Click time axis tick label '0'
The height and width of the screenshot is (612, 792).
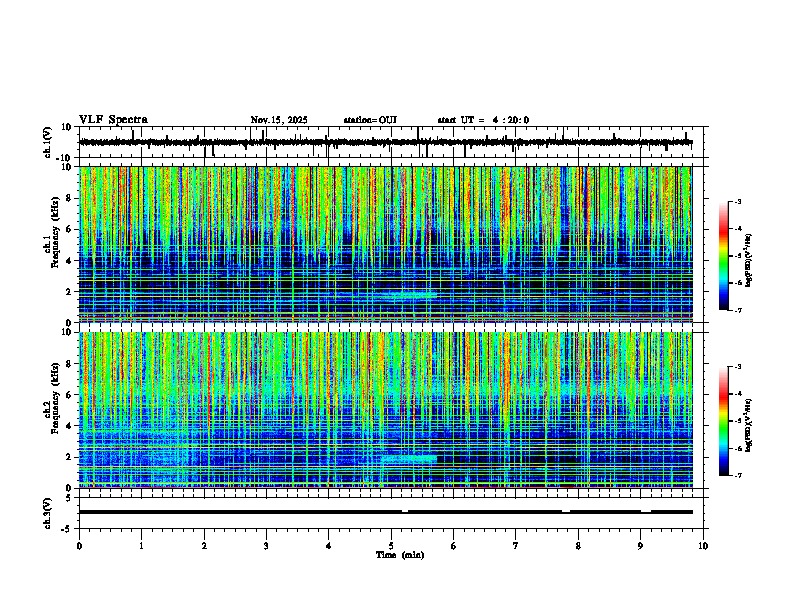79,546
